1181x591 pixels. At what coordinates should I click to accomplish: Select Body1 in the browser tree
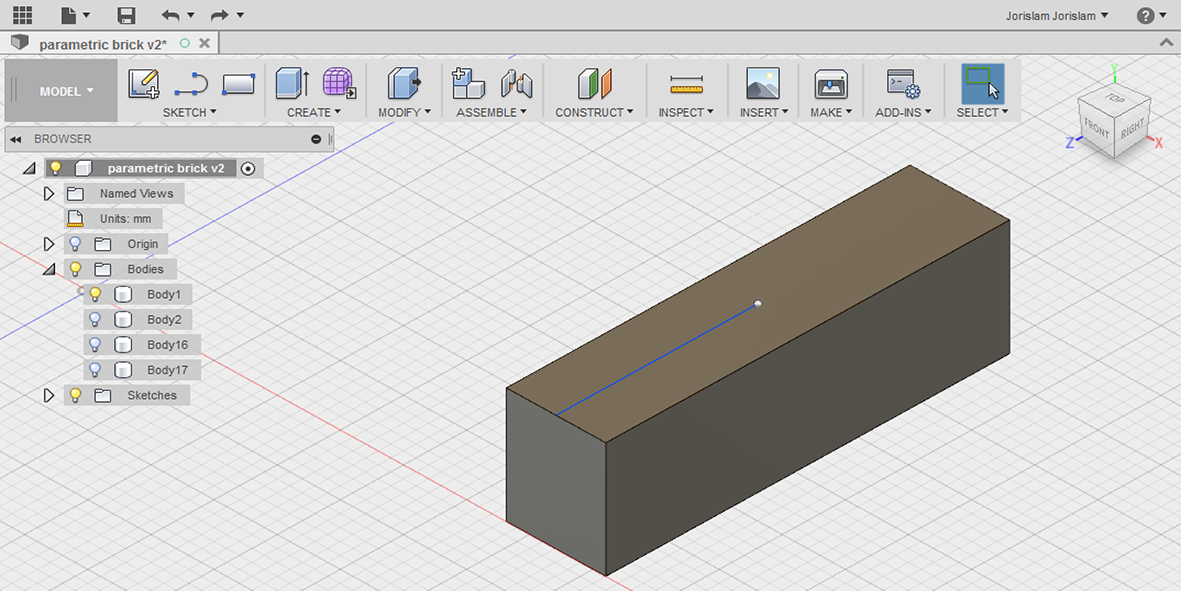(164, 294)
